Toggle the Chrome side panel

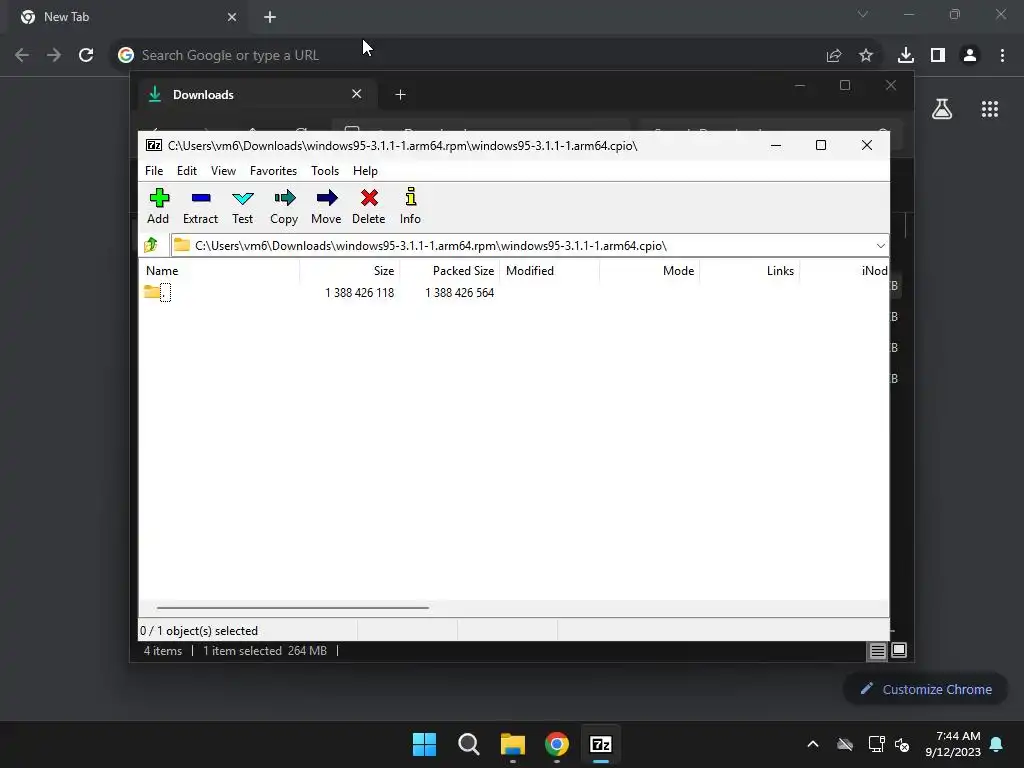[x=938, y=56]
